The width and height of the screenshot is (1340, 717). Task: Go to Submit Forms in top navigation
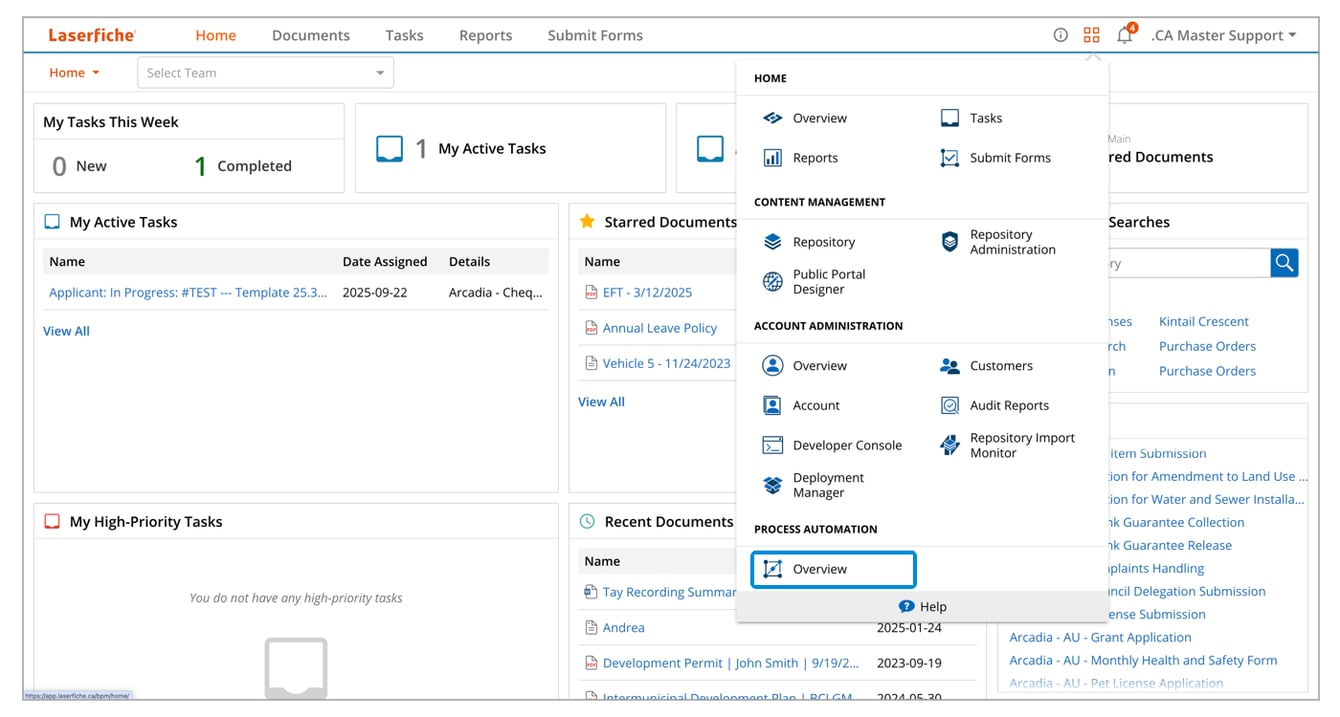pos(595,35)
